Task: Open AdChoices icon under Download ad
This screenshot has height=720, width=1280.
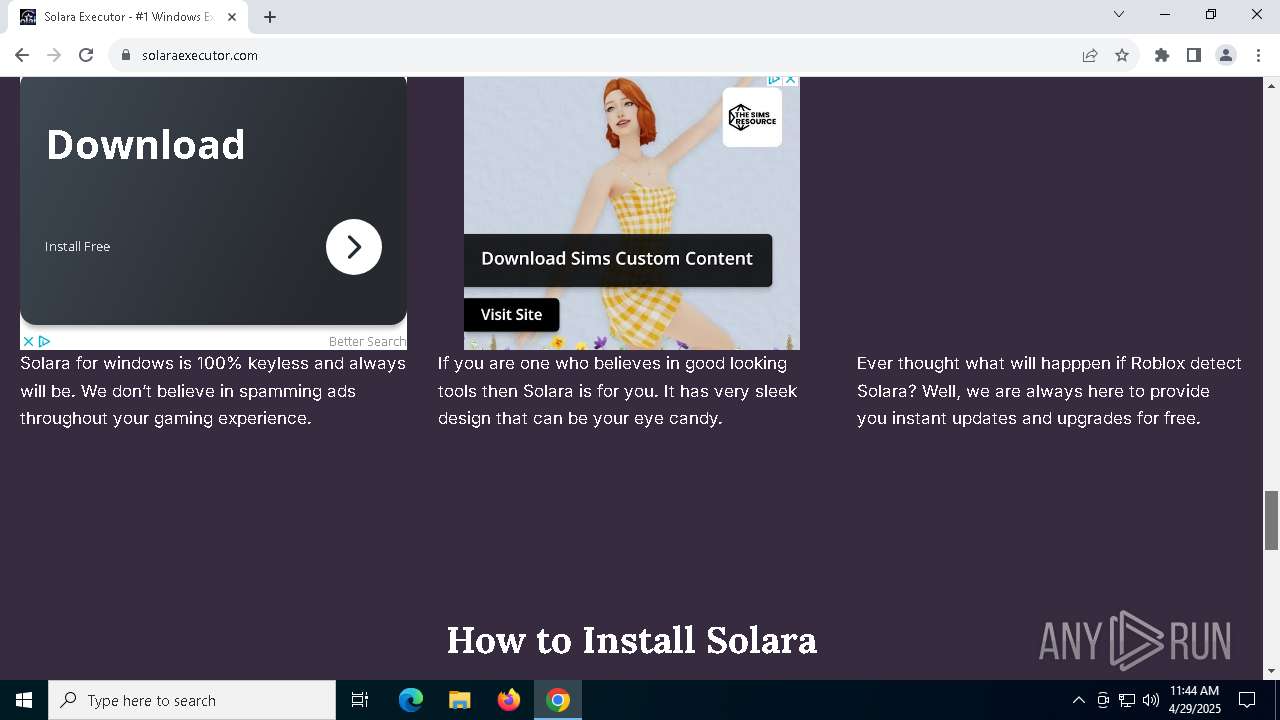Action: (44, 341)
